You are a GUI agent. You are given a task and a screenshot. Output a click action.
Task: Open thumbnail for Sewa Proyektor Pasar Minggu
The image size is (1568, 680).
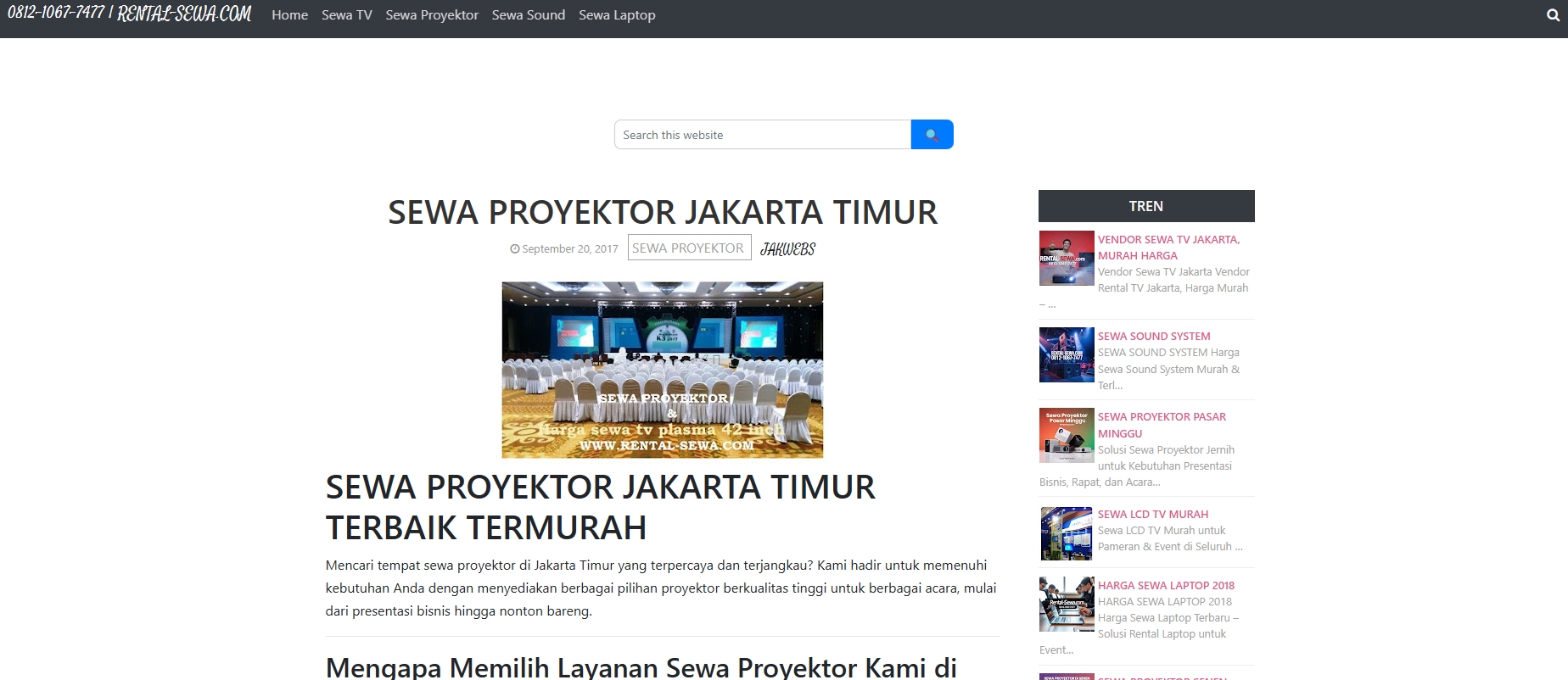1067,435
